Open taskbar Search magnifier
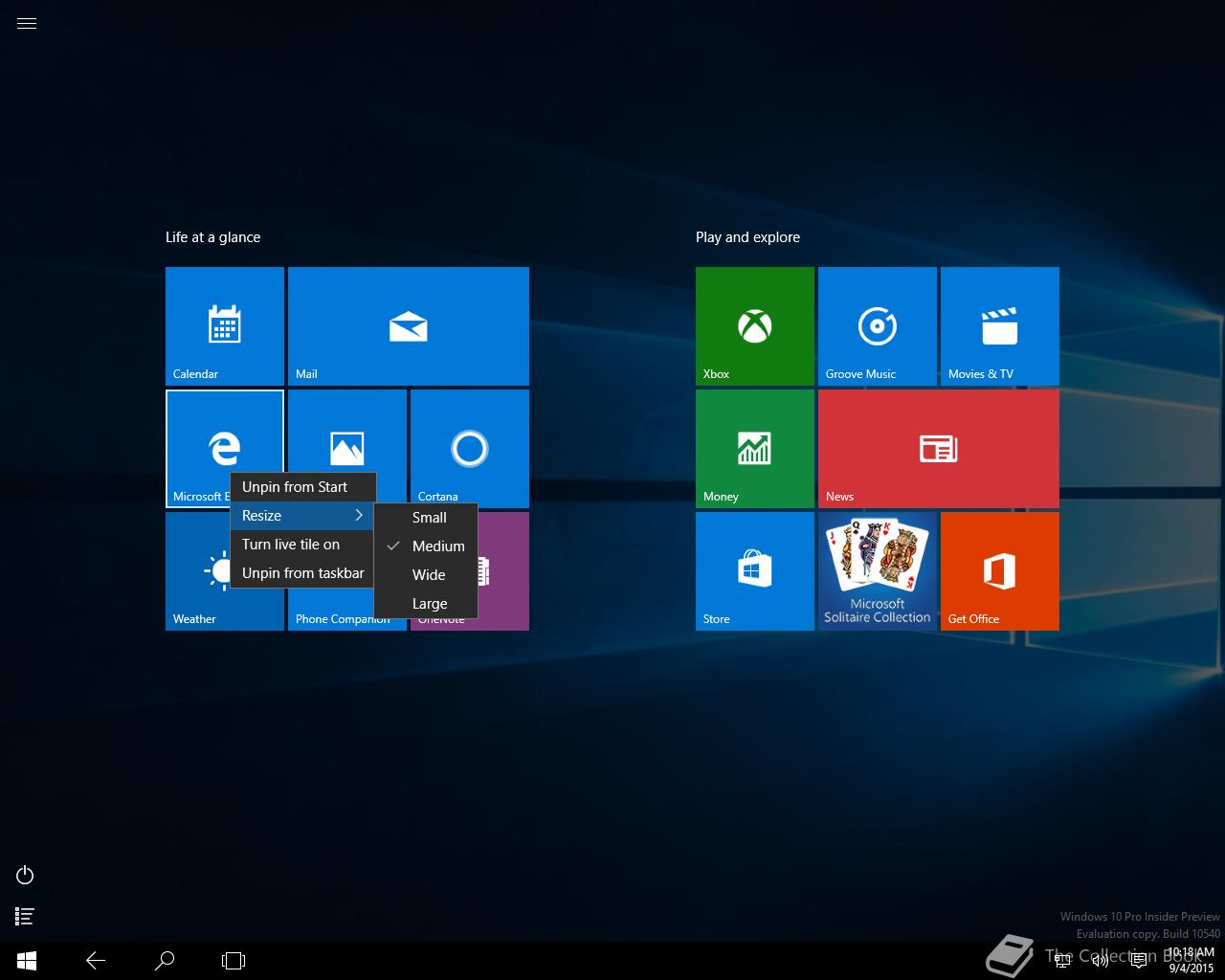The image size is (1225, 980). coord(165,960)
